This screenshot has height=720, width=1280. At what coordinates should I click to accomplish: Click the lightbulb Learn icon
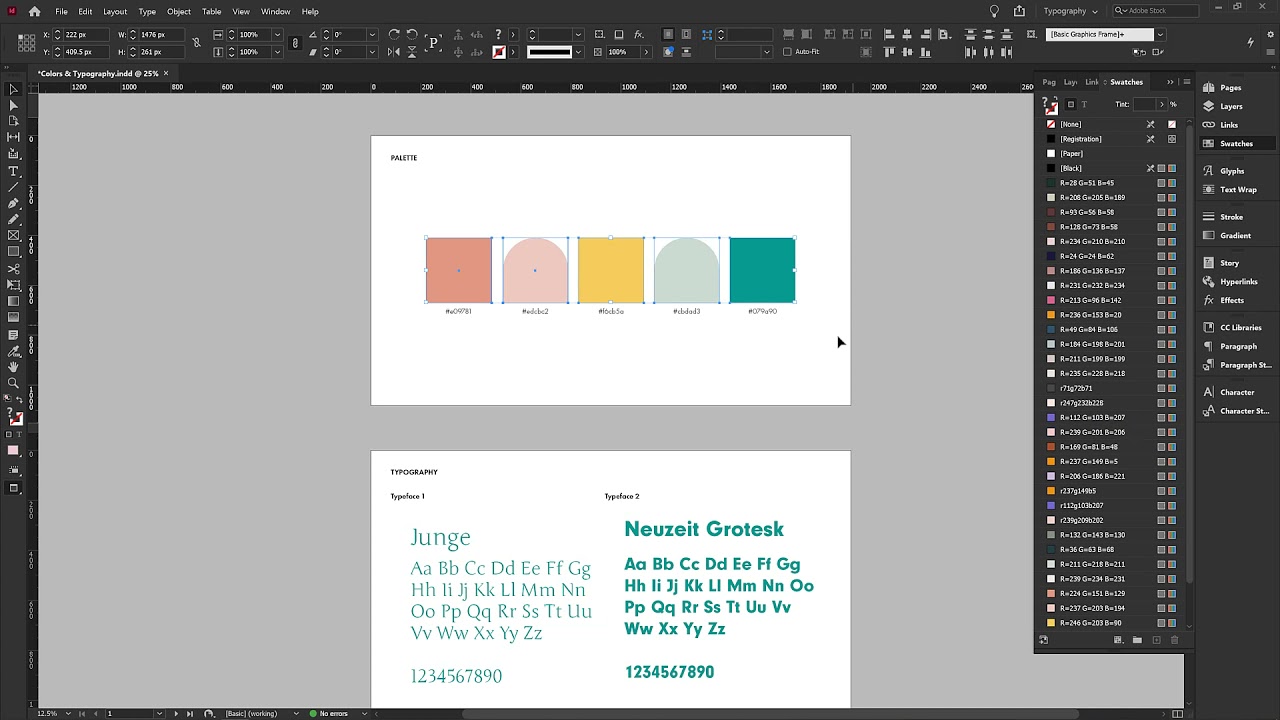(x=994, y=11)
